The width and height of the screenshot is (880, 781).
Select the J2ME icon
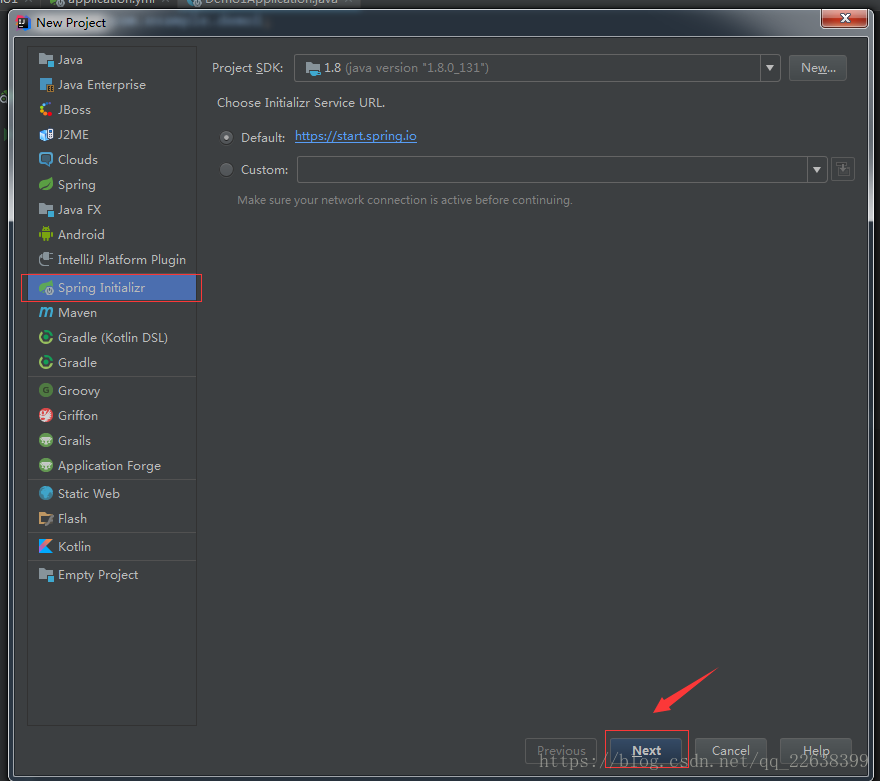click(46, 135)
